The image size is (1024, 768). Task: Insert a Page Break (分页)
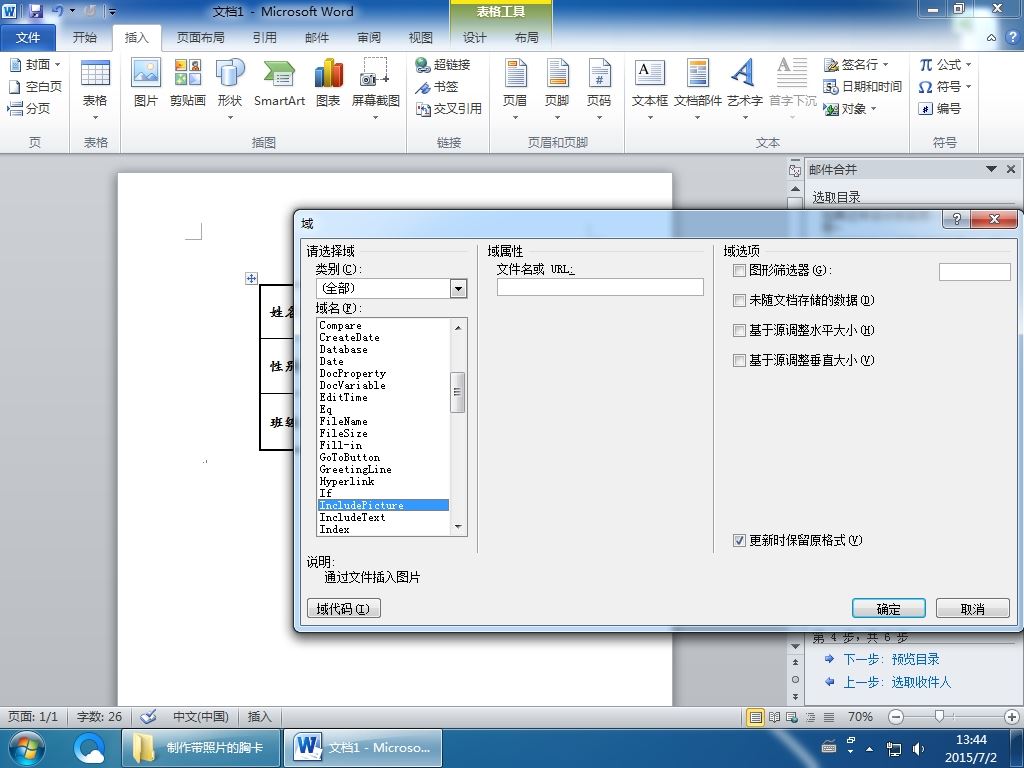pos(29,108)
